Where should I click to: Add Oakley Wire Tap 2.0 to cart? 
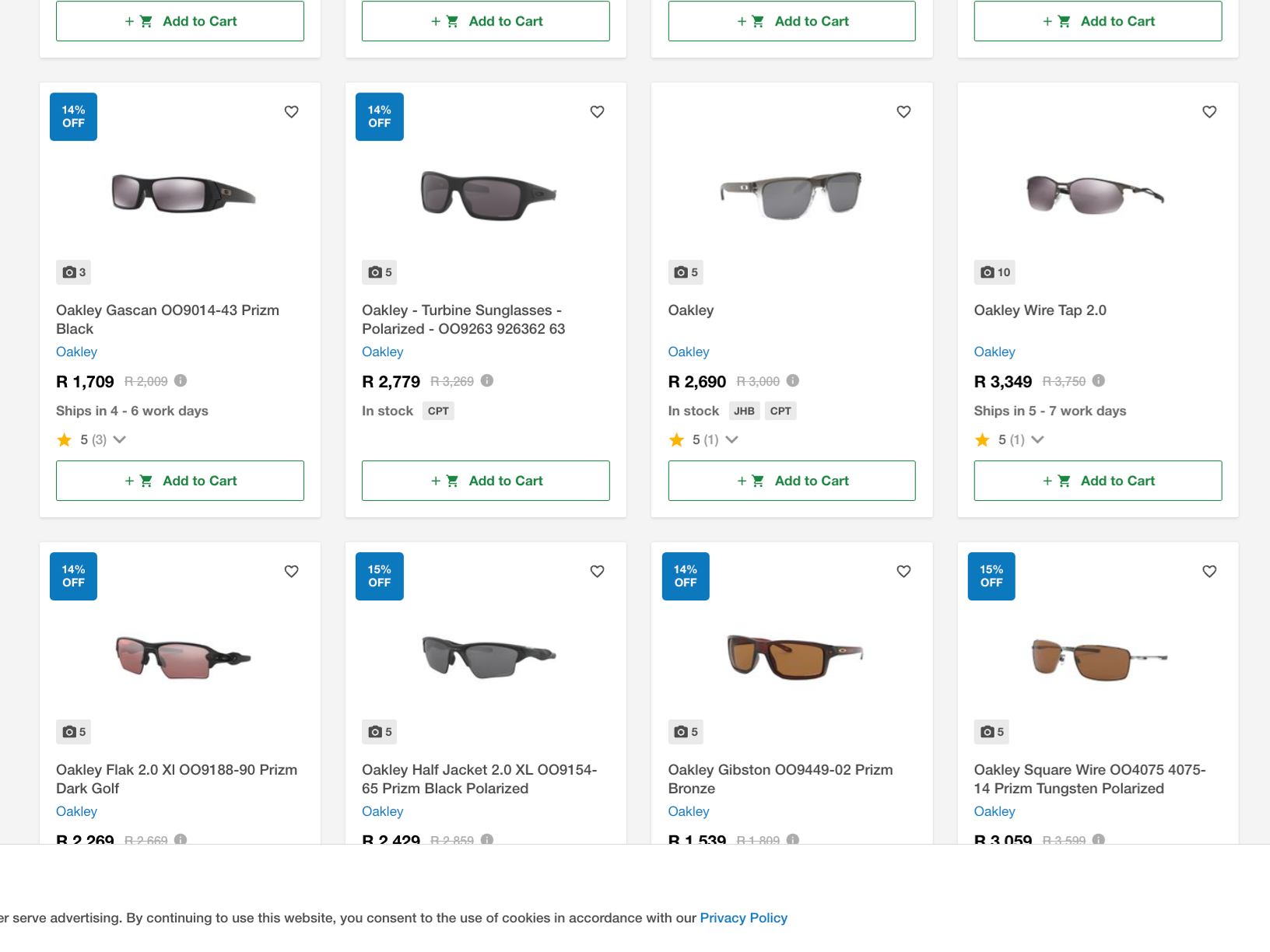click(x=1098, y=481)
